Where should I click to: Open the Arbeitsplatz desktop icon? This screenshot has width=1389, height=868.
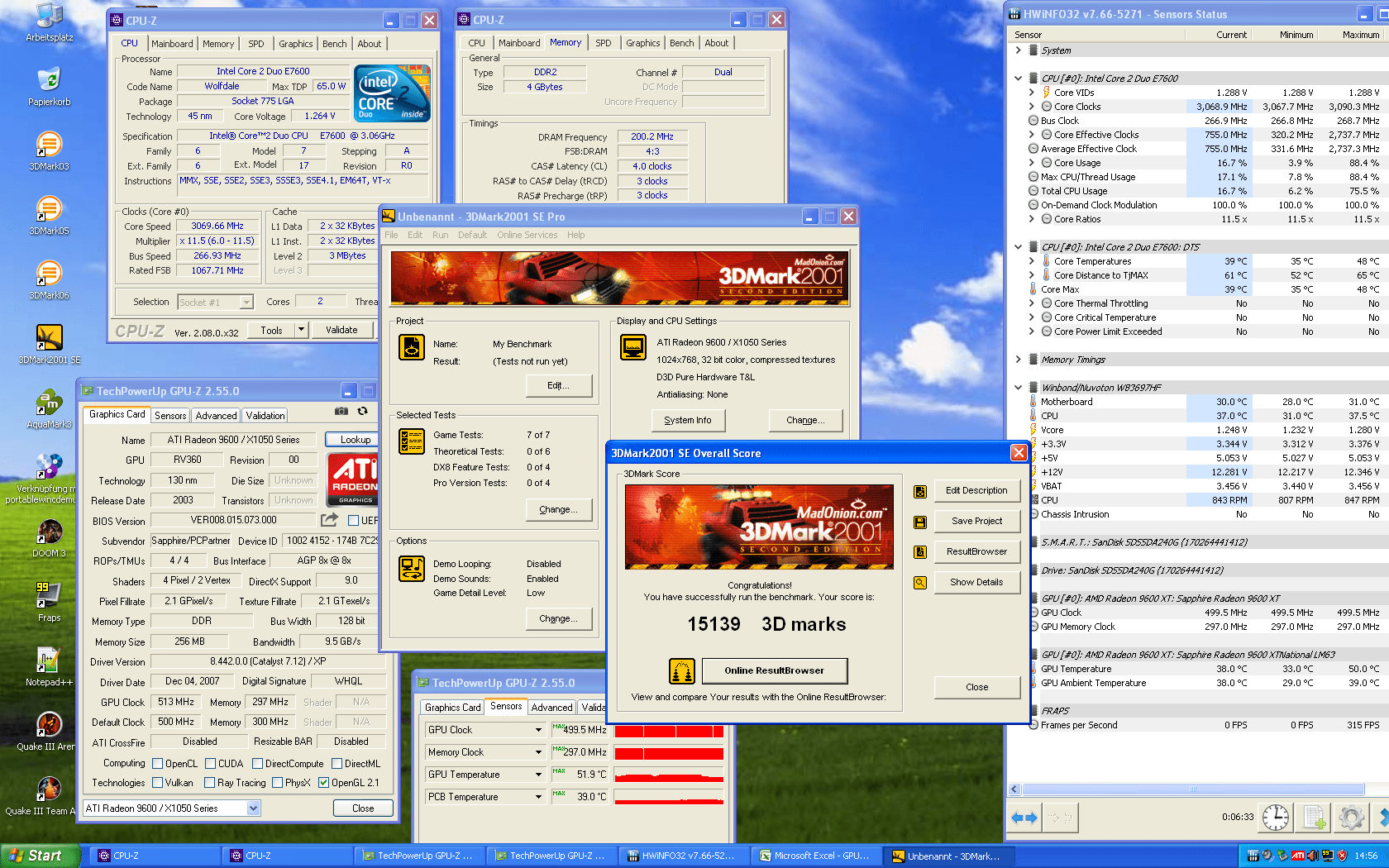(x=50, y=17)
